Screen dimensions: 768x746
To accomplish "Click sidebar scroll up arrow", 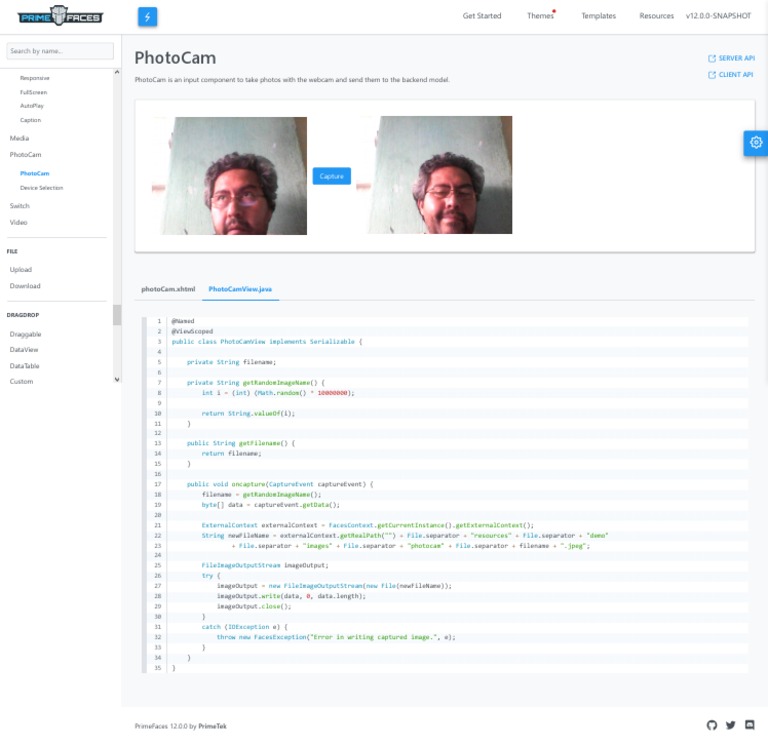I will coord(117,72).
